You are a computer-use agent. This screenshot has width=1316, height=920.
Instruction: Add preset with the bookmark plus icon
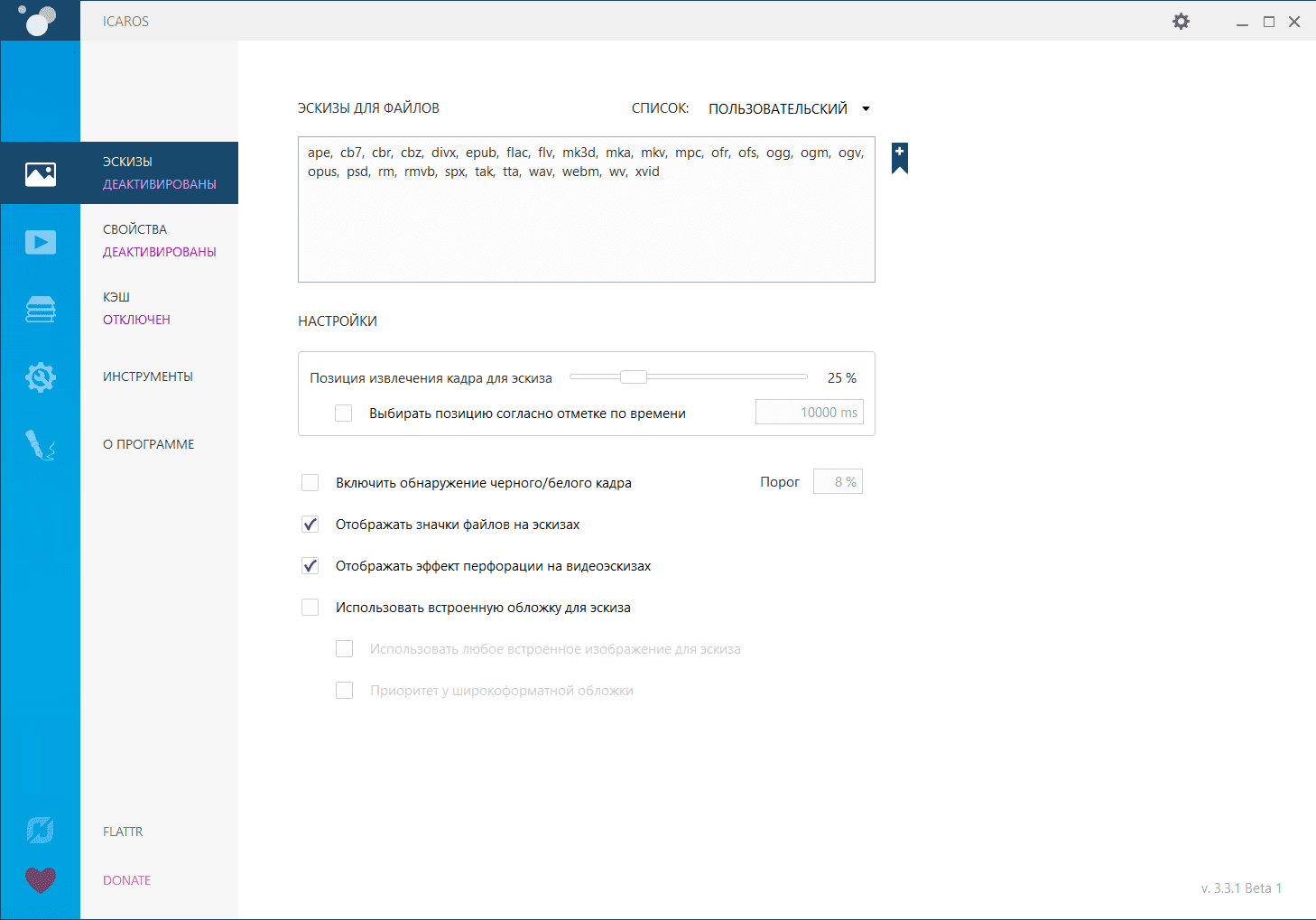coord(900,158)
